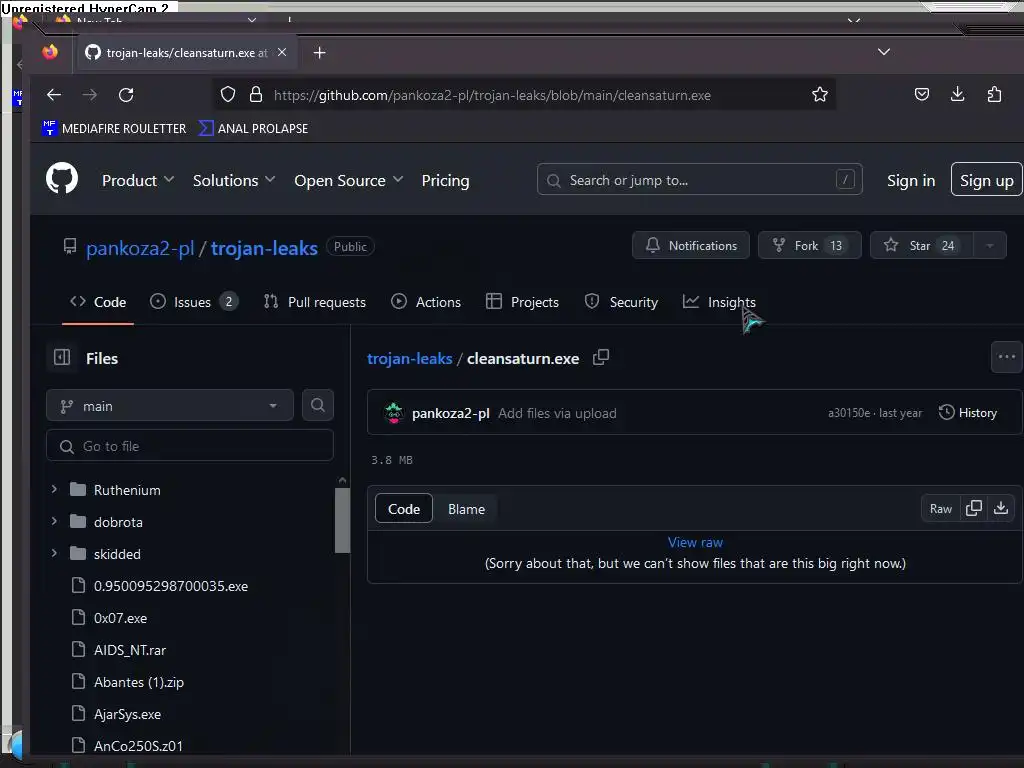Select the Security tab
Image resolution: width=1024 pixels, height=768 pixels.
(621, 302)
